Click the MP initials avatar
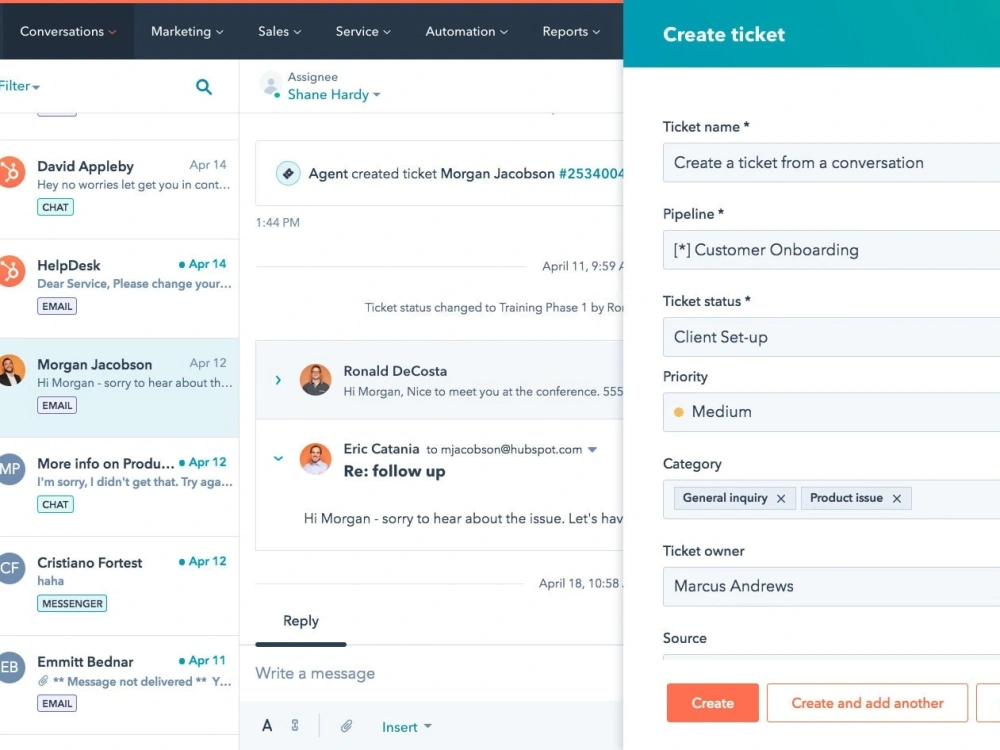Image resolution: width=1000 pixels, height=750 pixels. [11, 469]
